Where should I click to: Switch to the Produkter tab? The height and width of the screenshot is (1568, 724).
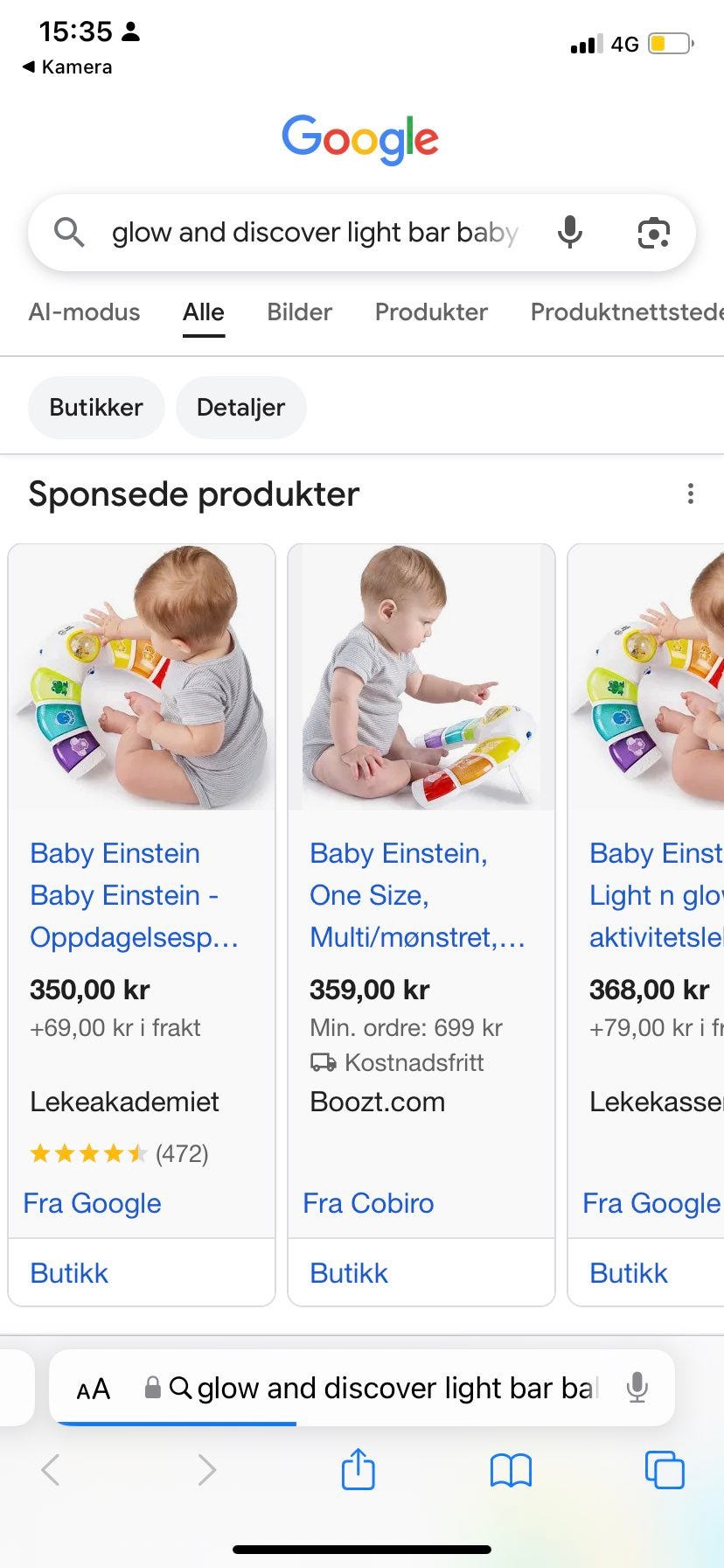431,312
